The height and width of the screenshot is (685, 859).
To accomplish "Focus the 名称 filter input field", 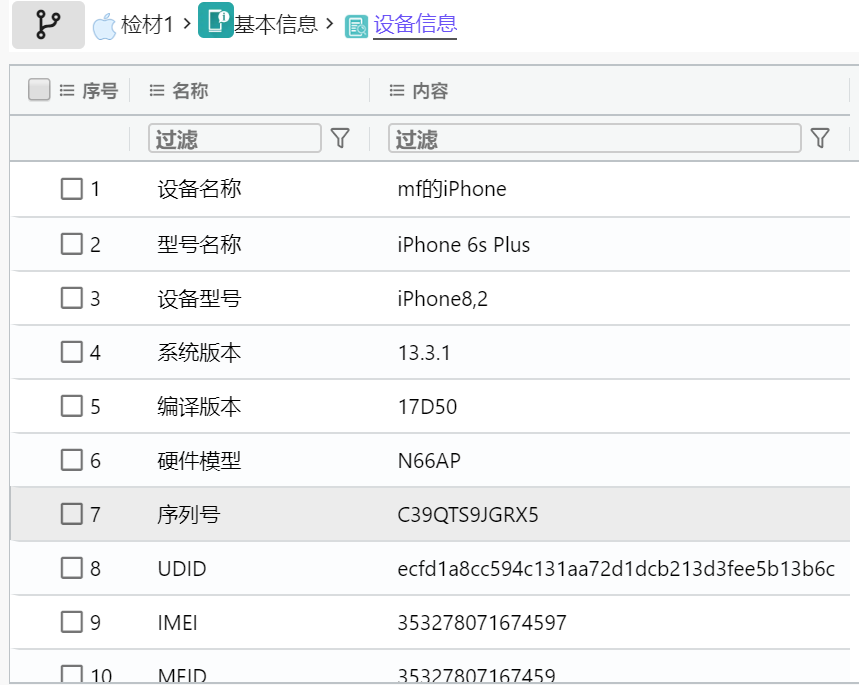I will coord(235,138).
